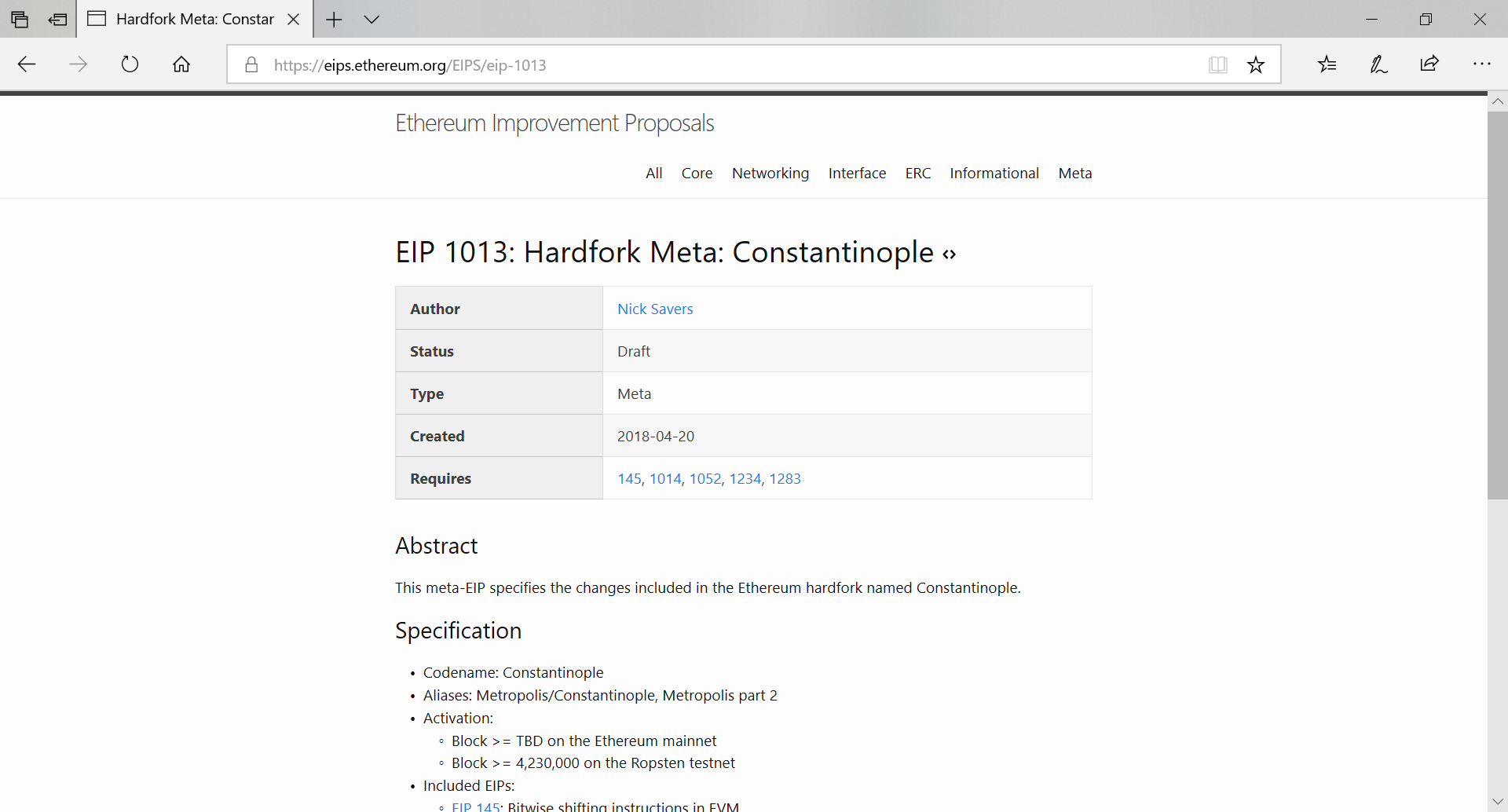Image resolution: width=1508 pixels, height=812 pixels.
Task: Open the Core category
Action: tap(697, 174)
